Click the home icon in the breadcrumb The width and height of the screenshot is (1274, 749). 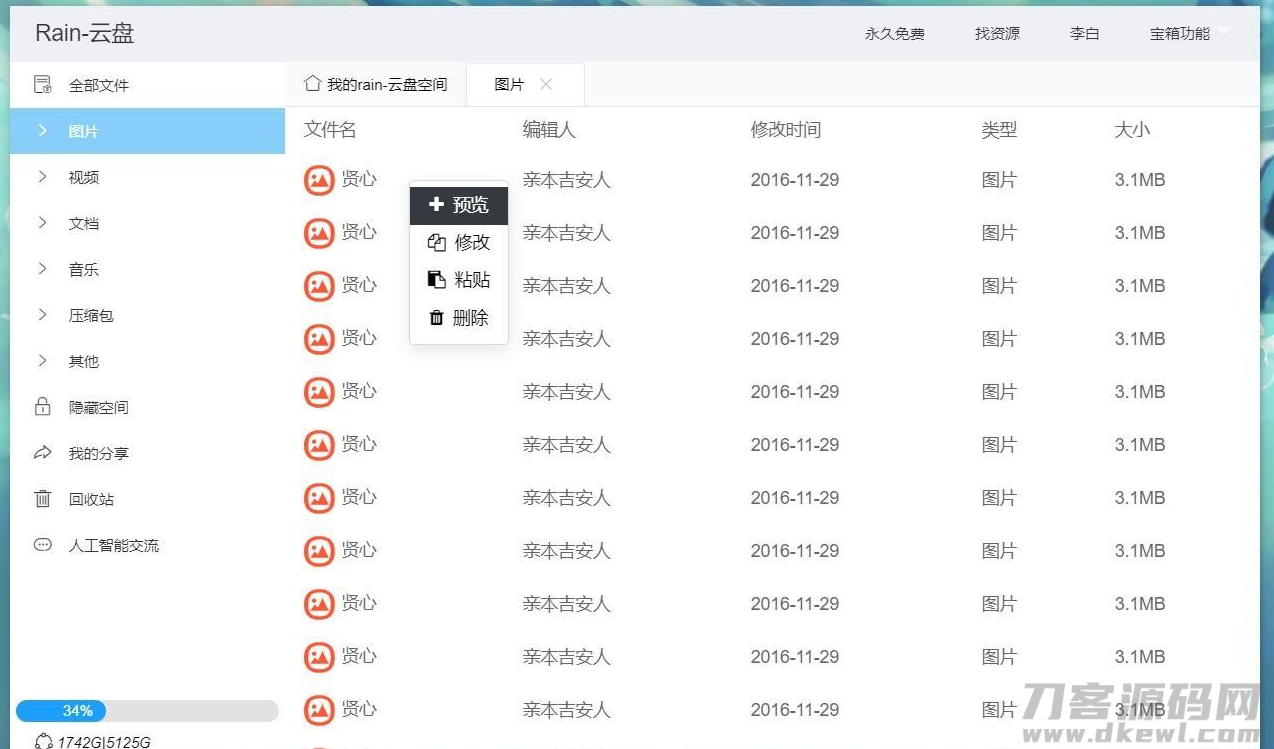tap(312, 85)
